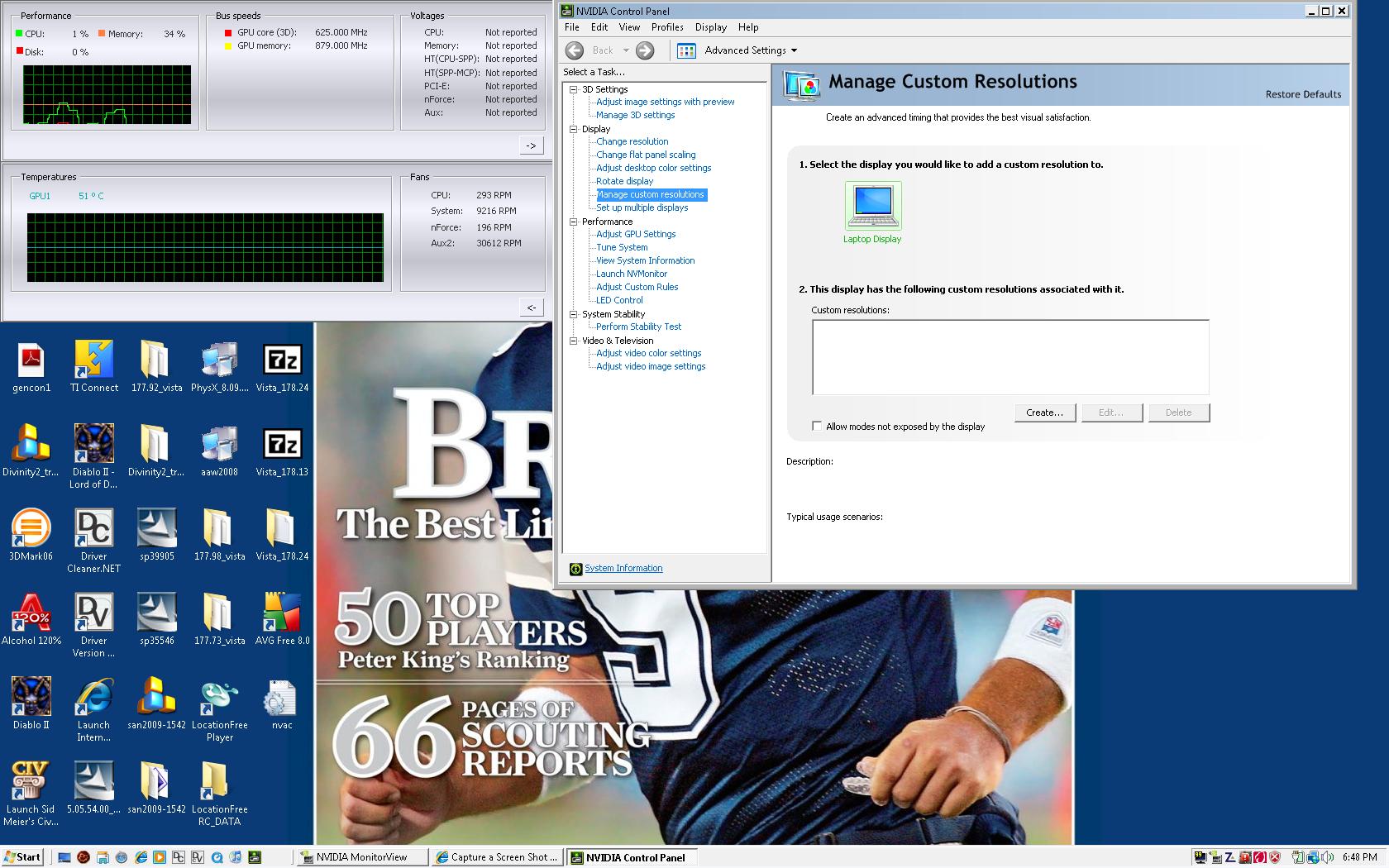Click the Back arrow in NVIDIA Control Panel

(575, 50)
